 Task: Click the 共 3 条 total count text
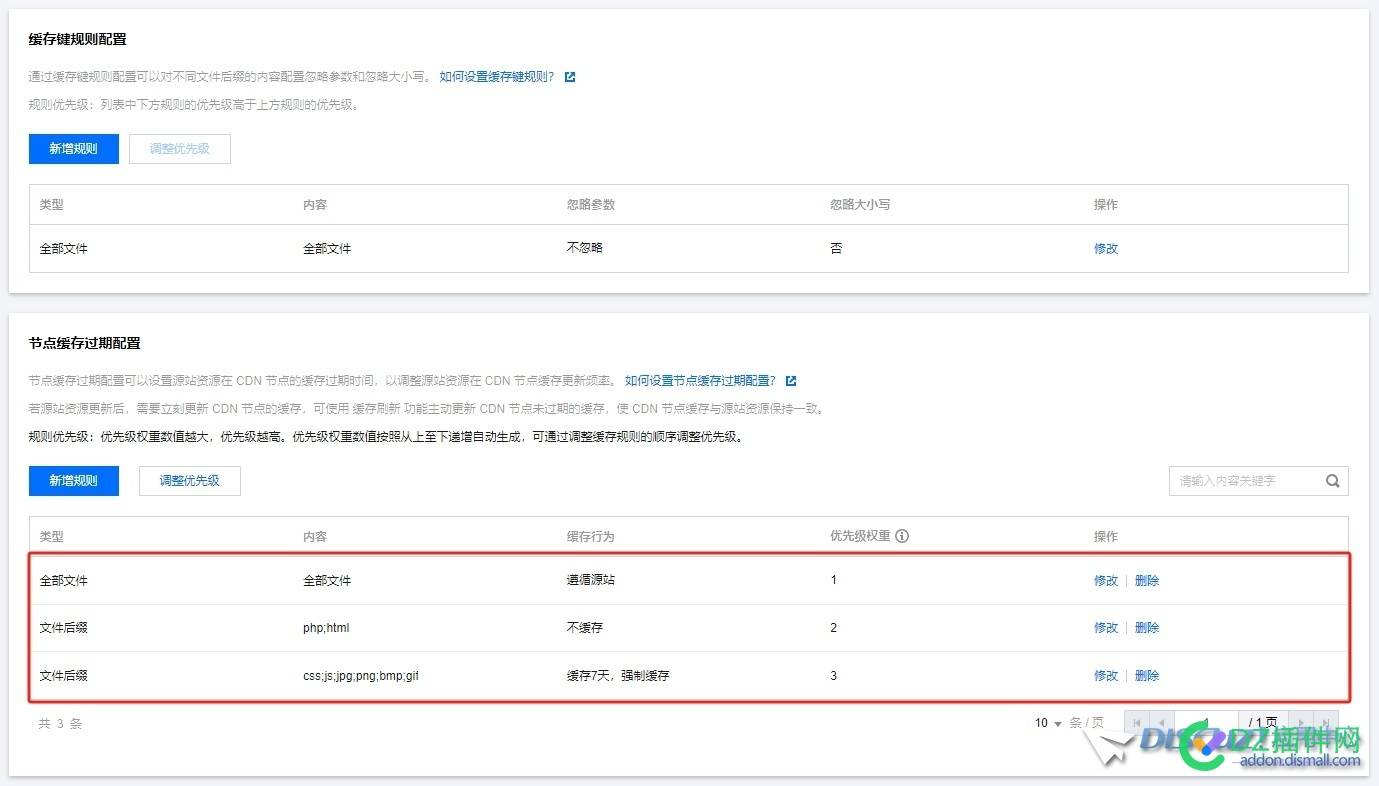coord(60,724)
